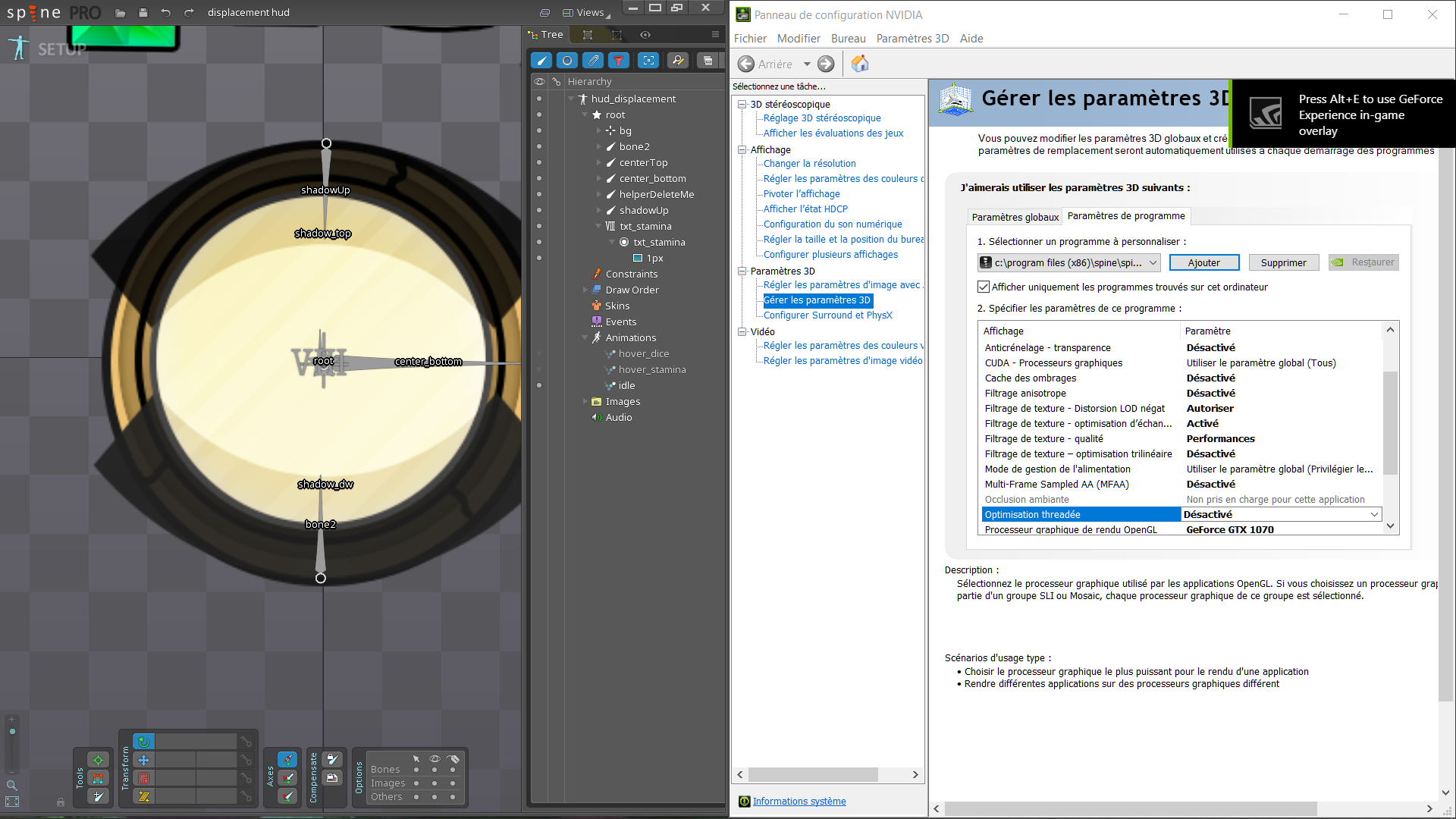
Task: Select the Pose tool with green target icon
Action: click(98, 760)
